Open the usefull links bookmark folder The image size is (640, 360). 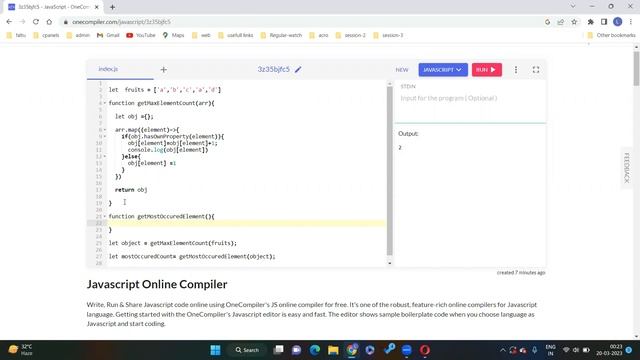[x=236, y=36]
